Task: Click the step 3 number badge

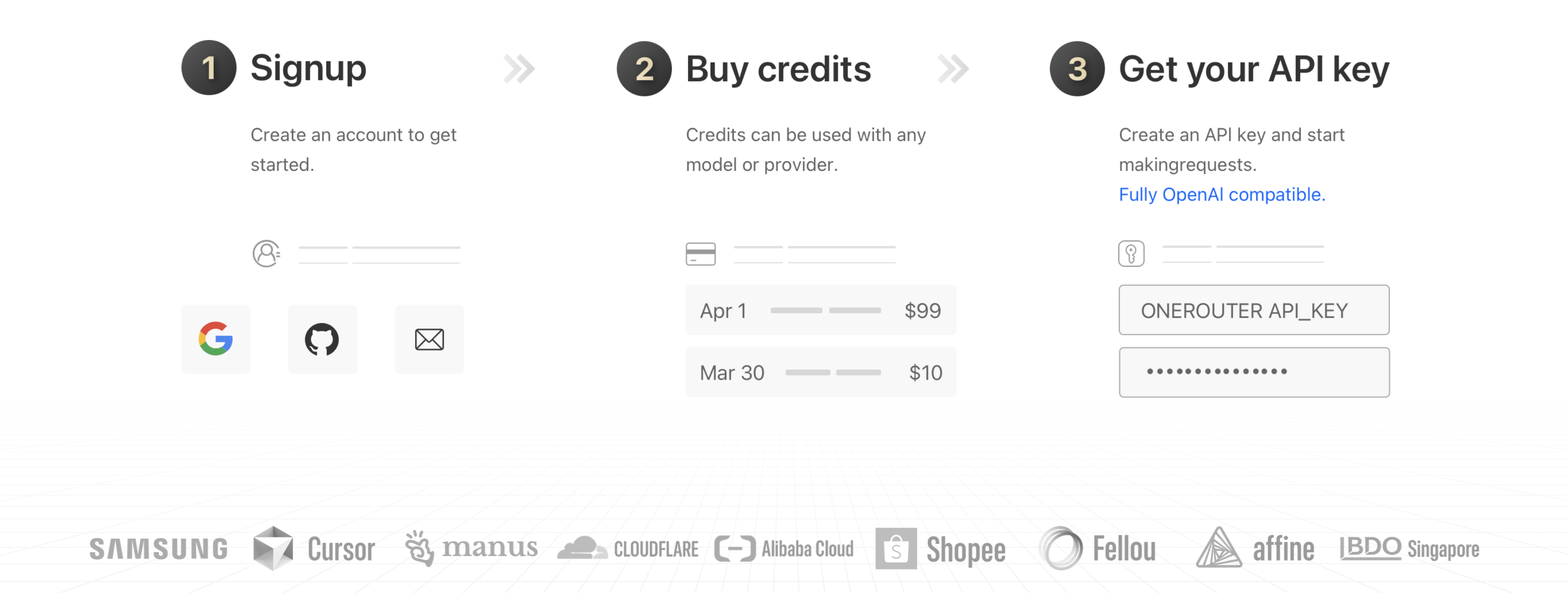Action: [x=1077, y=68]
